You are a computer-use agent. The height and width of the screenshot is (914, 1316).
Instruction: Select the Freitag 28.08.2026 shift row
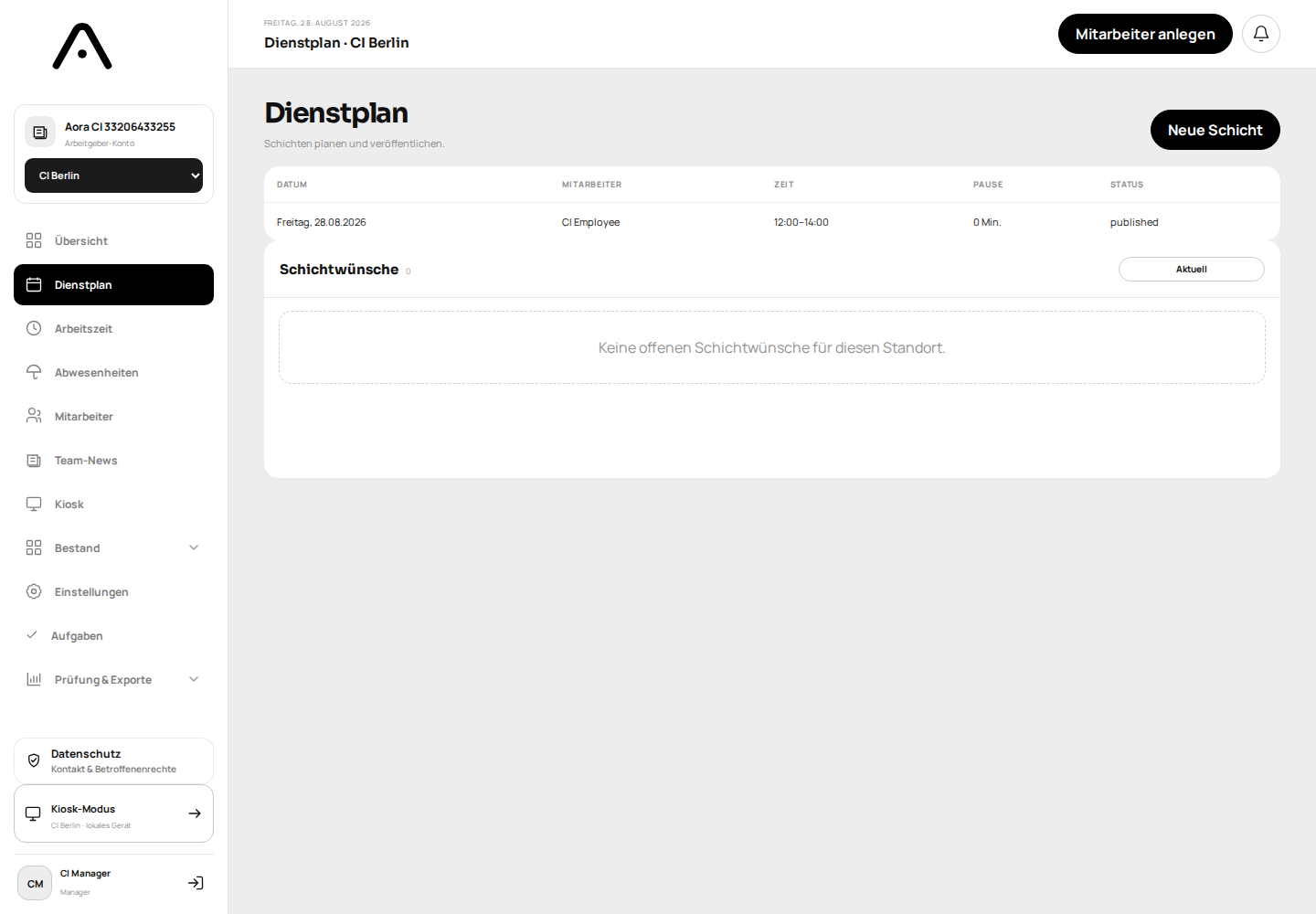pos(772,222)
